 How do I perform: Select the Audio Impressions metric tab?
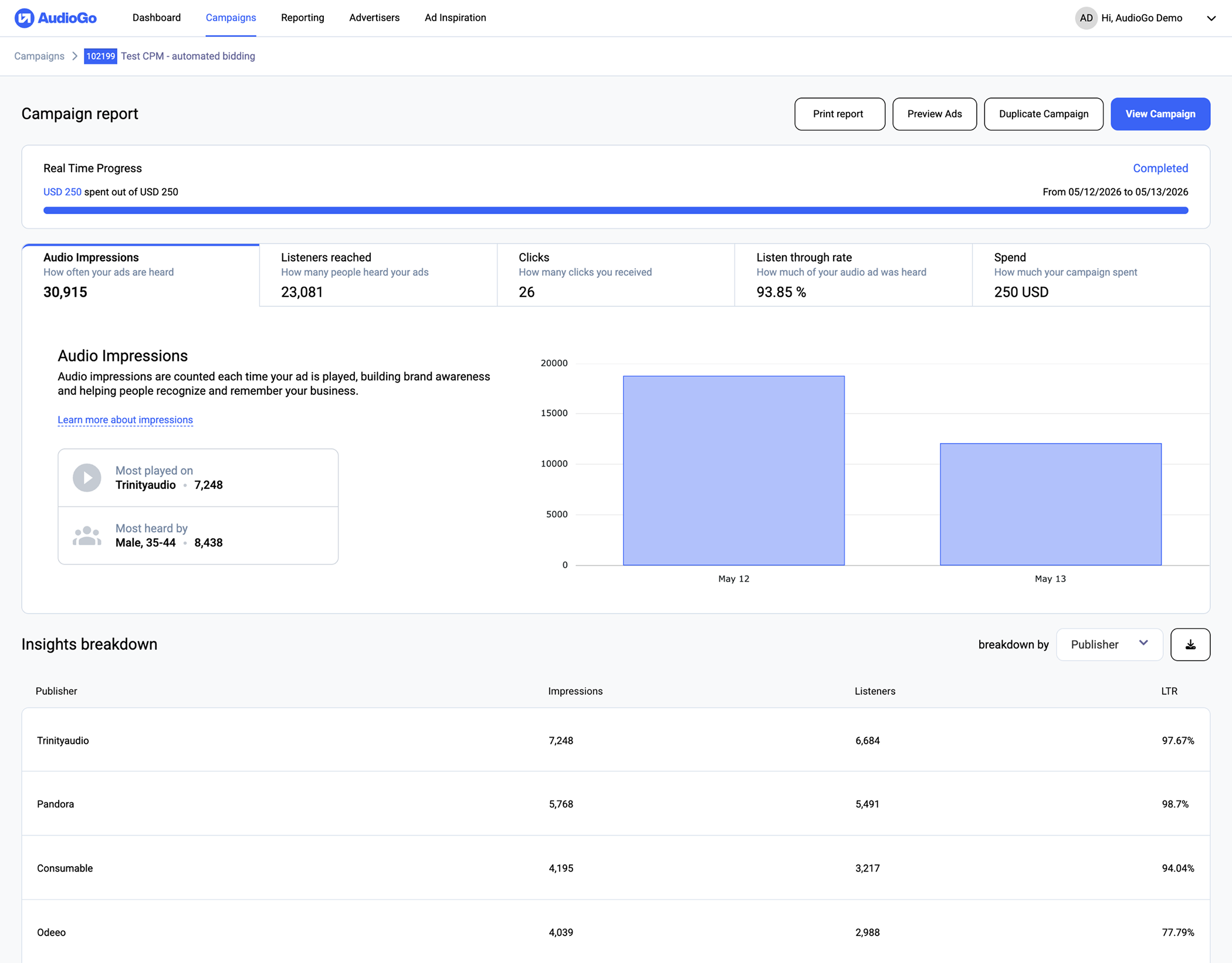141,275
